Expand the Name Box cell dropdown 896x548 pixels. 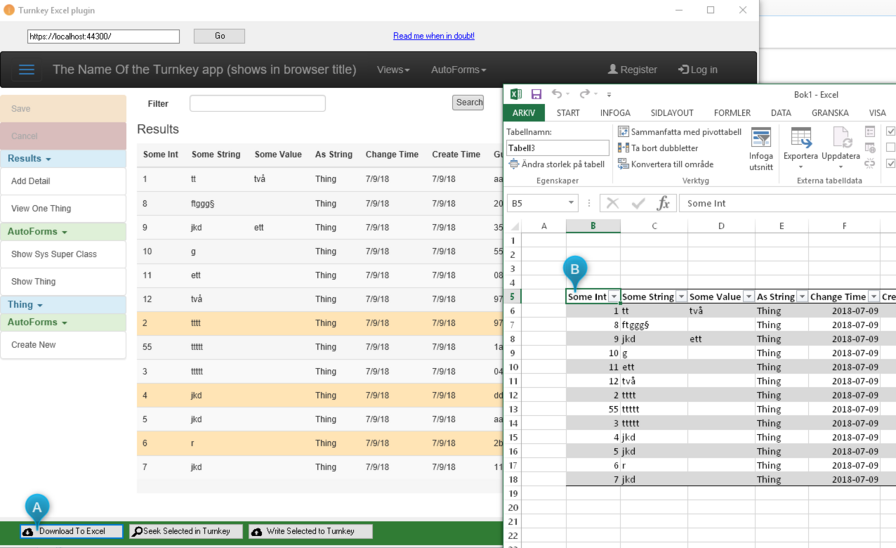571,203
